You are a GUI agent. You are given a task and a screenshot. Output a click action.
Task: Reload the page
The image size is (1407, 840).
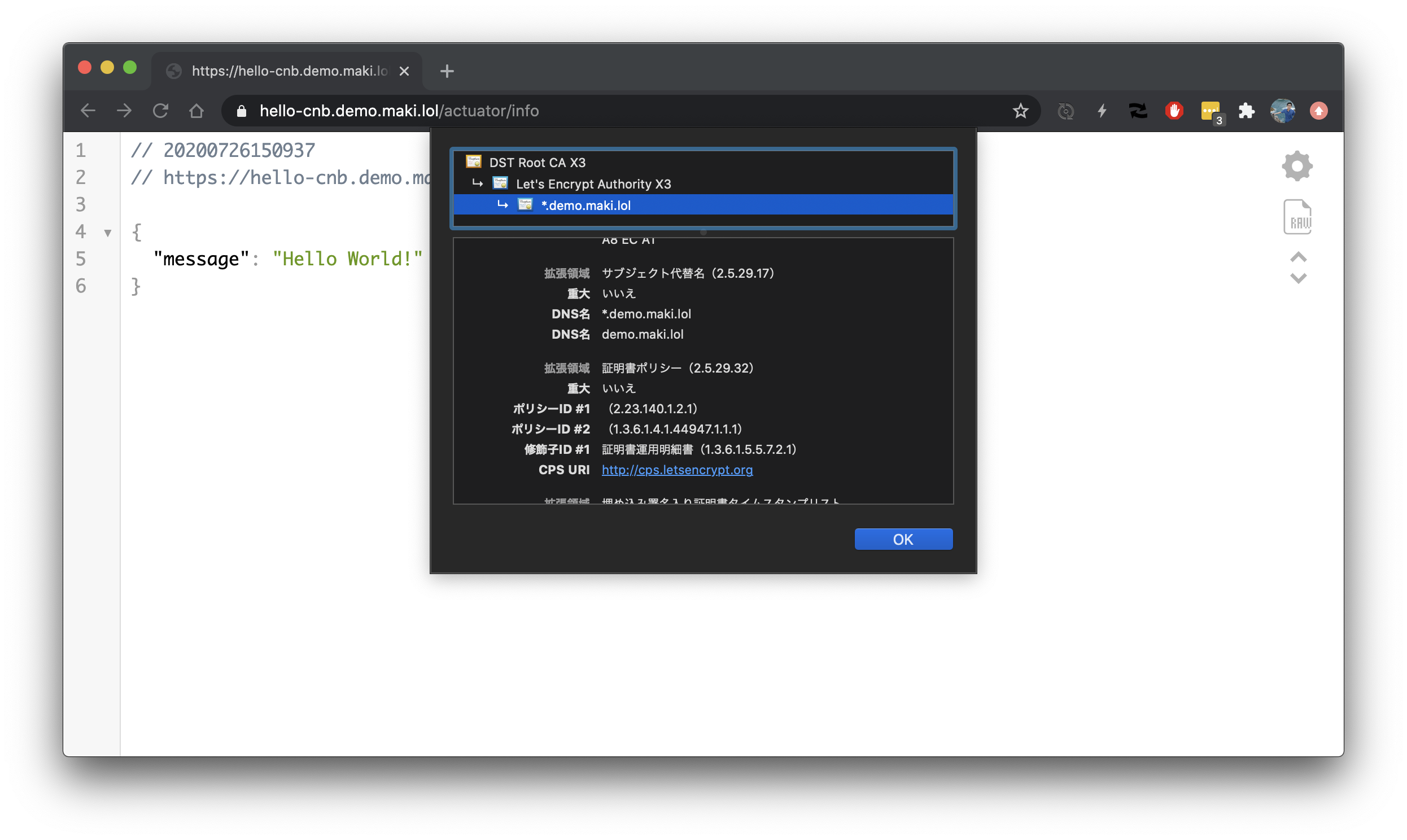click(161, 111)
